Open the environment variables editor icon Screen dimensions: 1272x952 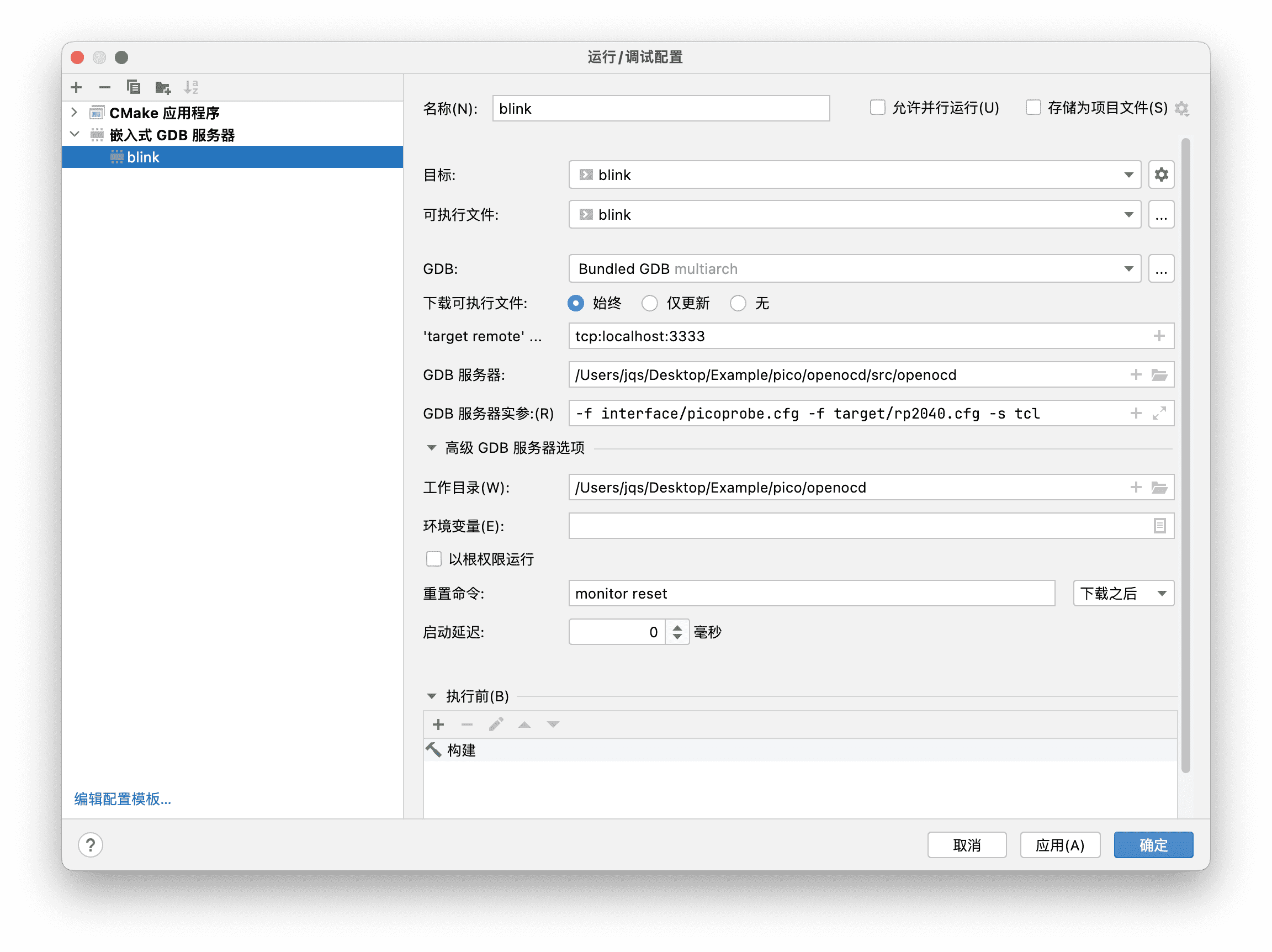[x=1159, y=526]
